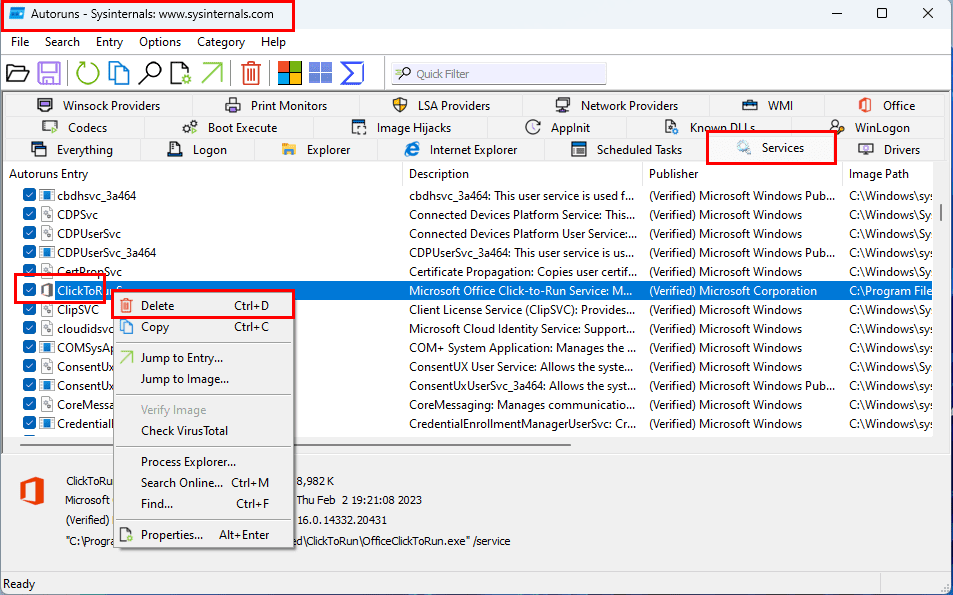The width and height of the screenshot is (953, 595).
Task: Click Process Explorer... in context menu
Action: pos(204,462)
